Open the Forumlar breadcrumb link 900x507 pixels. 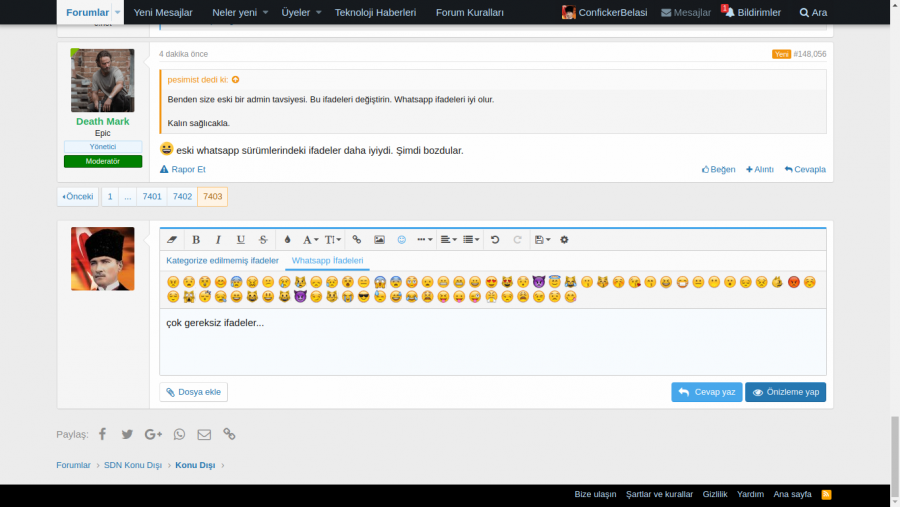pos(73,465)
